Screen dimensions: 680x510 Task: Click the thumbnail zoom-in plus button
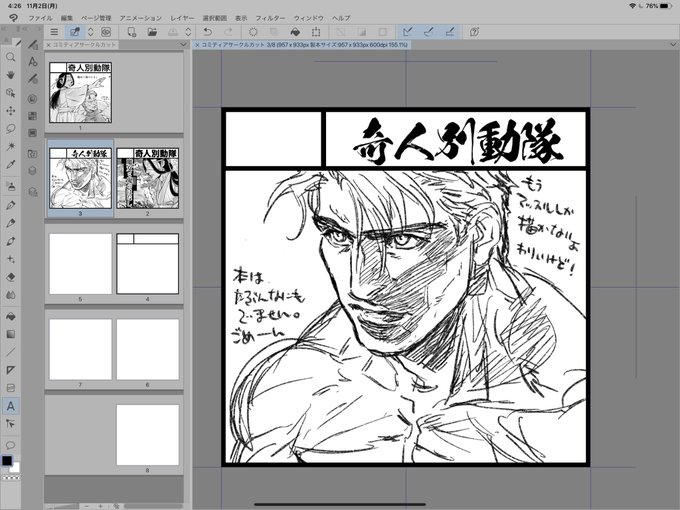tap(100, 506)
